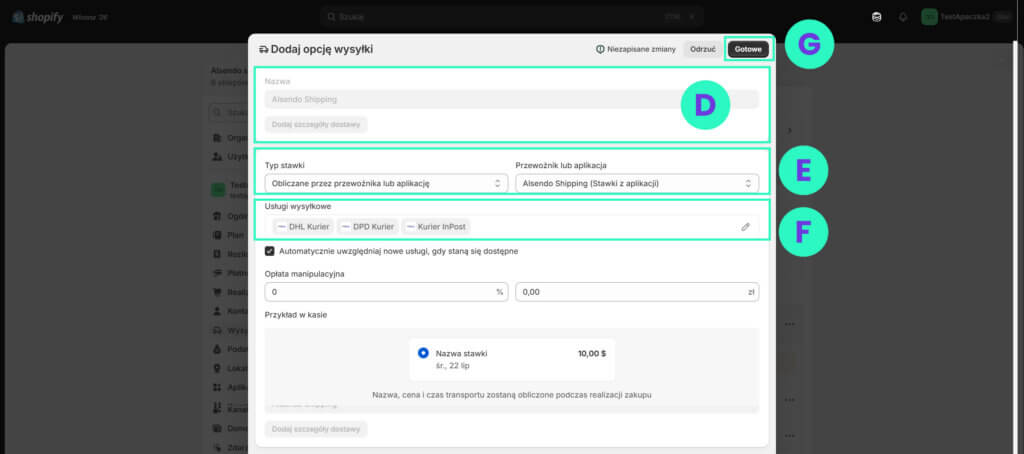Click the delivery truck icon beside Dodaj opcję wysyłki
The image size is (1024, 454).
(x=263, y=49)
